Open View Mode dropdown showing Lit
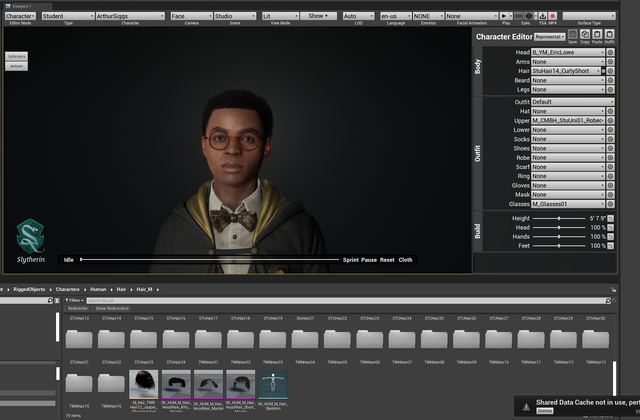 280,16
